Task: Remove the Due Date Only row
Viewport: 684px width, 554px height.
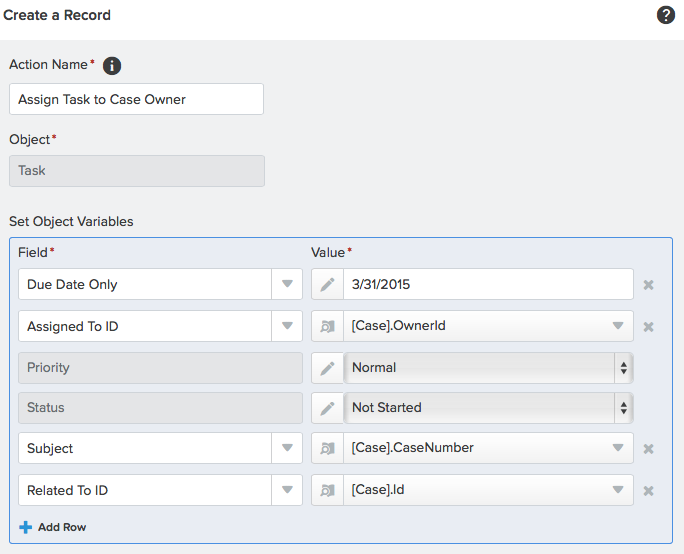Action: tap(649, 285)
